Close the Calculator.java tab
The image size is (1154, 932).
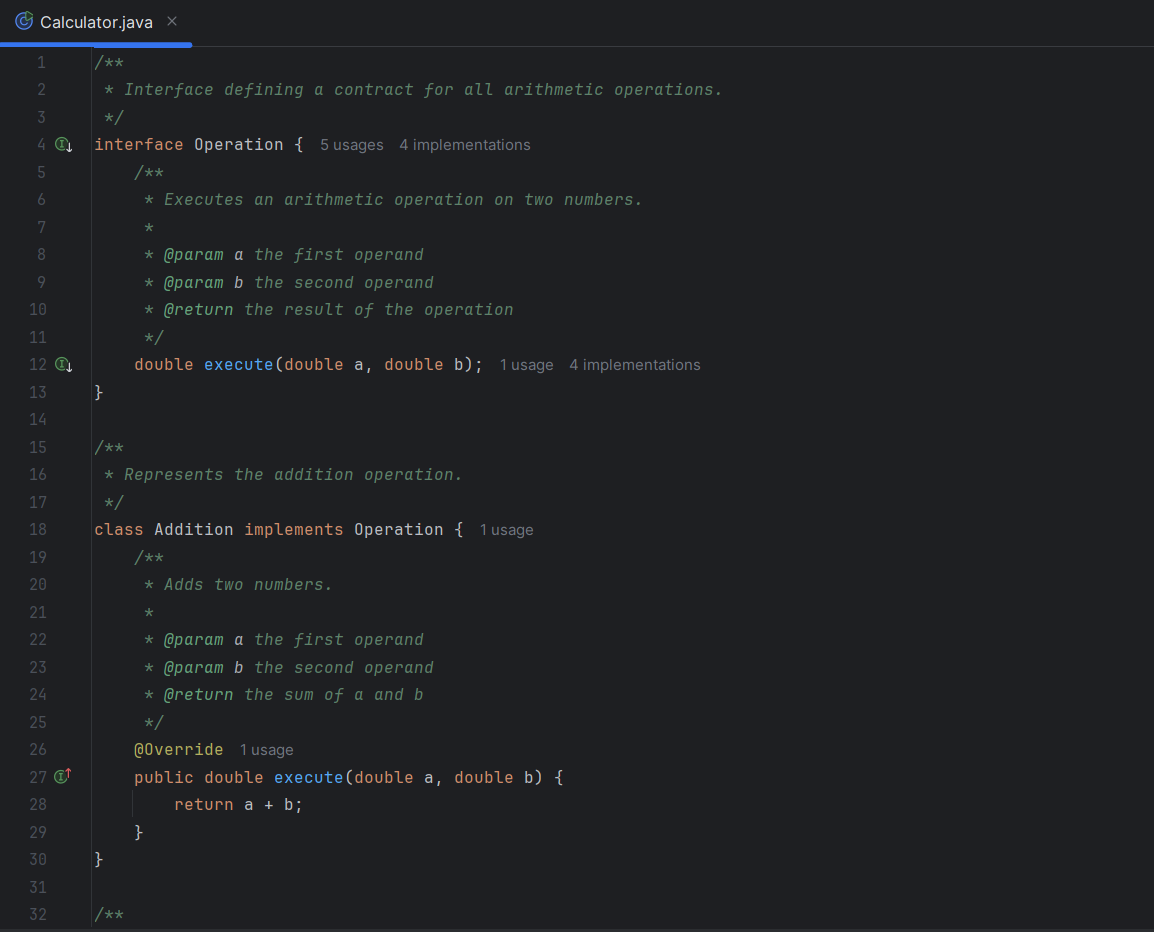(x=172, y=21)
